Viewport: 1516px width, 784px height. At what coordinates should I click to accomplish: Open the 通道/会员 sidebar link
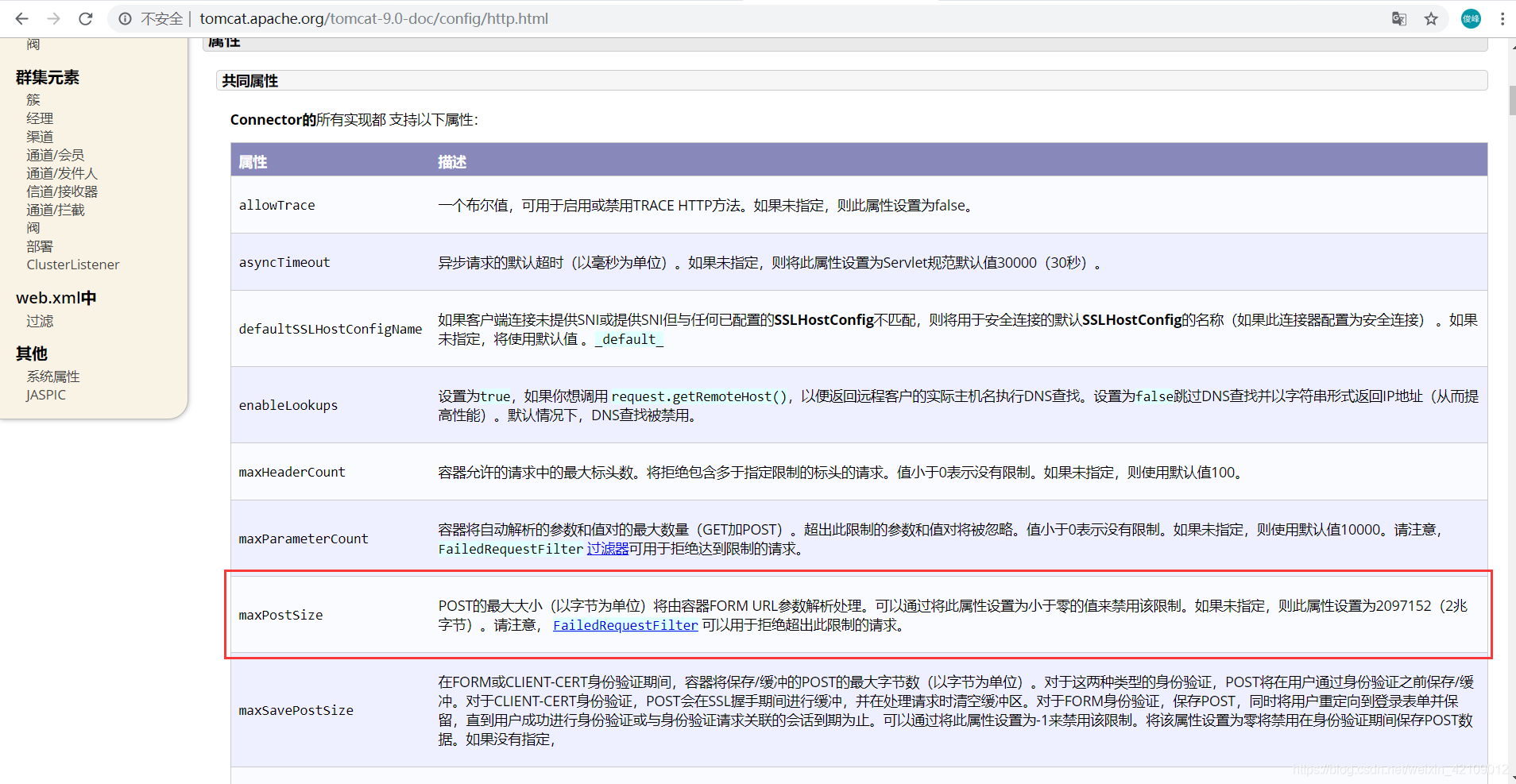pos(55,155)
